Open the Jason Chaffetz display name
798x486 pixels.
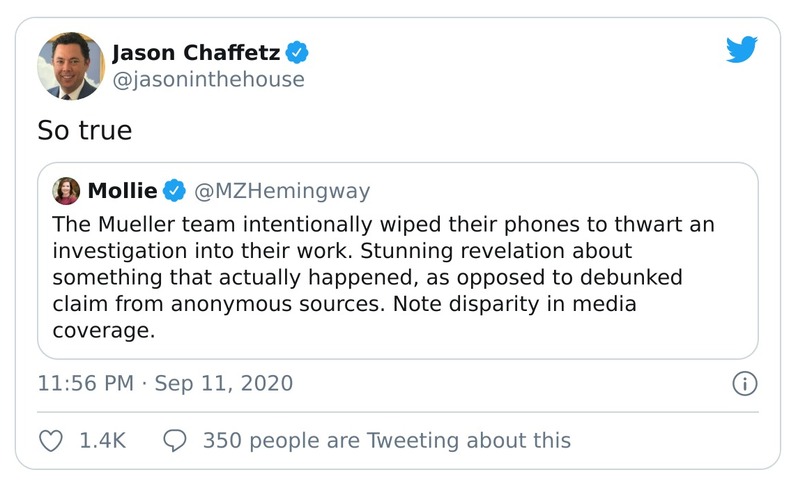[196, 52]
